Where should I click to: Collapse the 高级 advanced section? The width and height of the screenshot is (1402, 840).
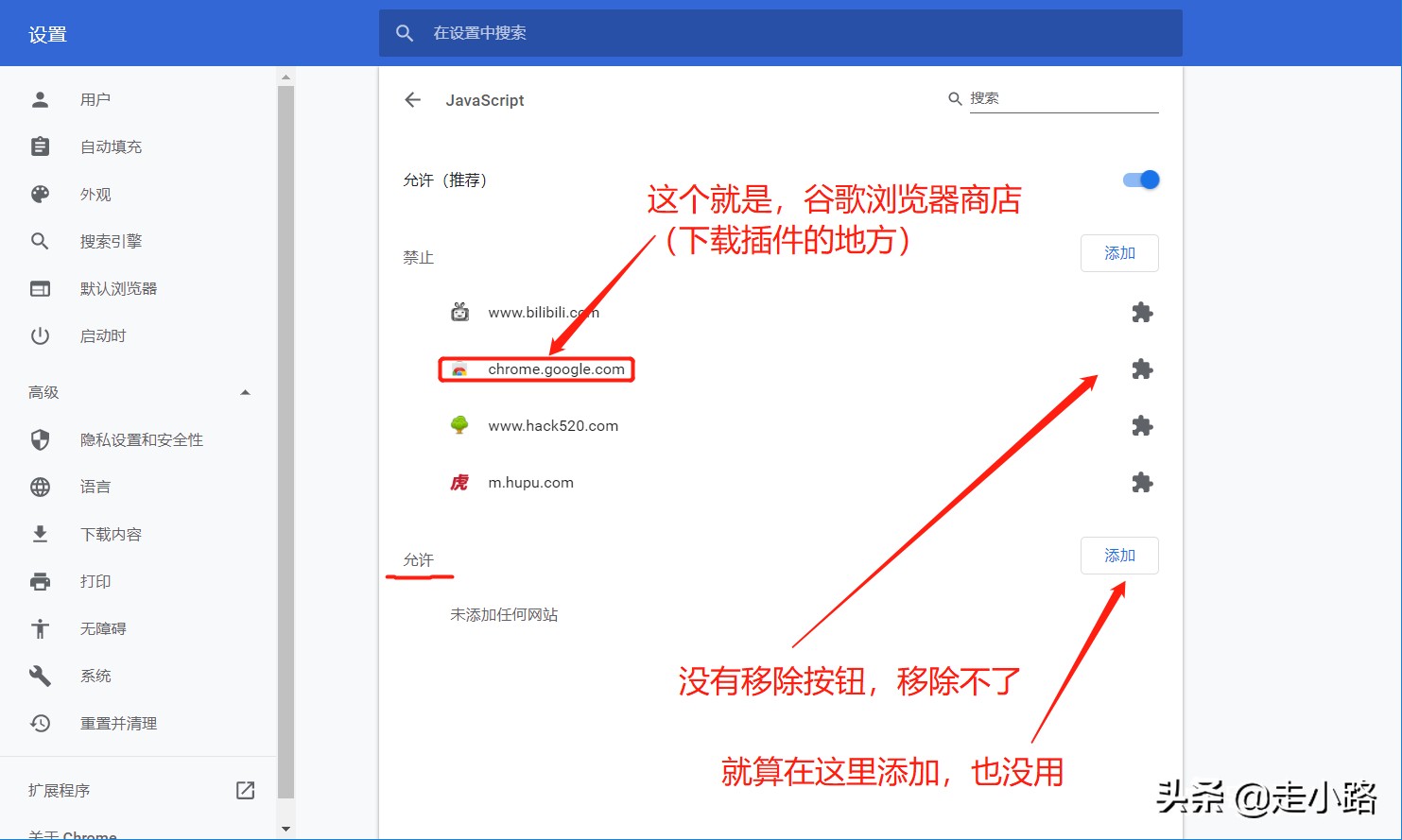[x=245, y=391]
